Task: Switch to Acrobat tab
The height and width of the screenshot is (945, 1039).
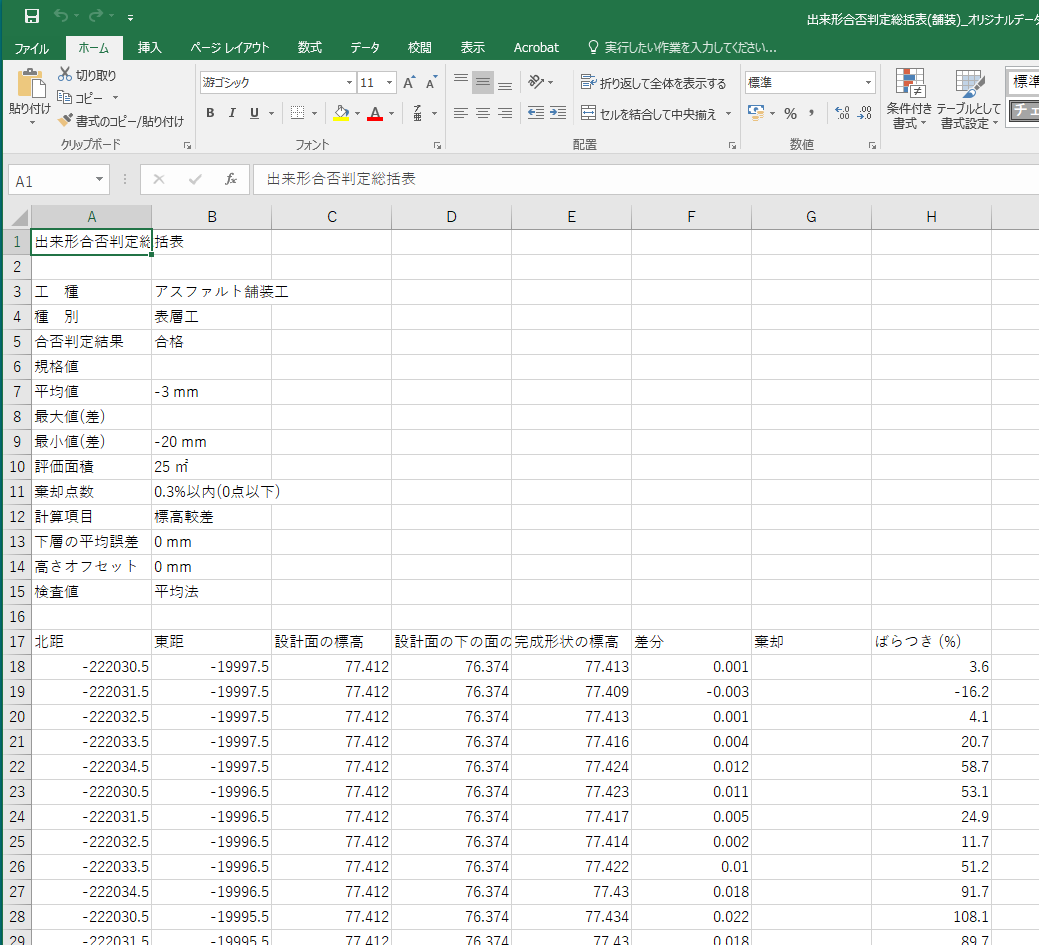Action: tap(536, 48)
